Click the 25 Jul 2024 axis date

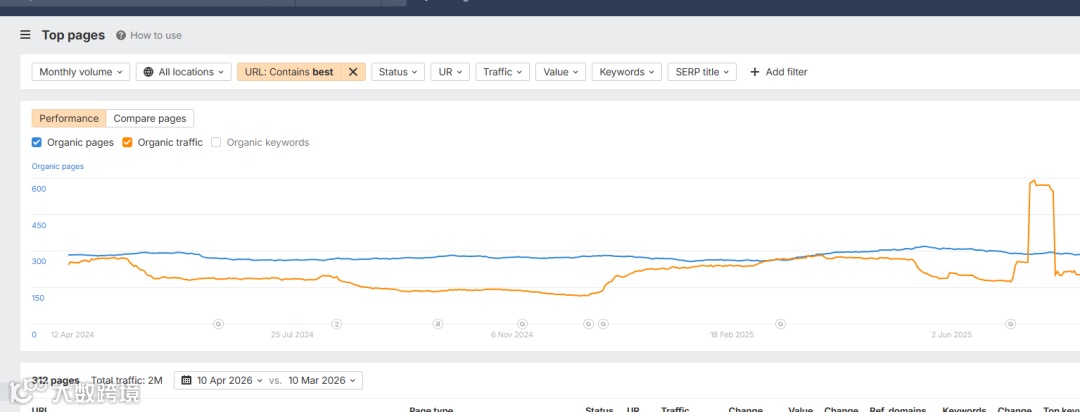click(x=292, y=335)
